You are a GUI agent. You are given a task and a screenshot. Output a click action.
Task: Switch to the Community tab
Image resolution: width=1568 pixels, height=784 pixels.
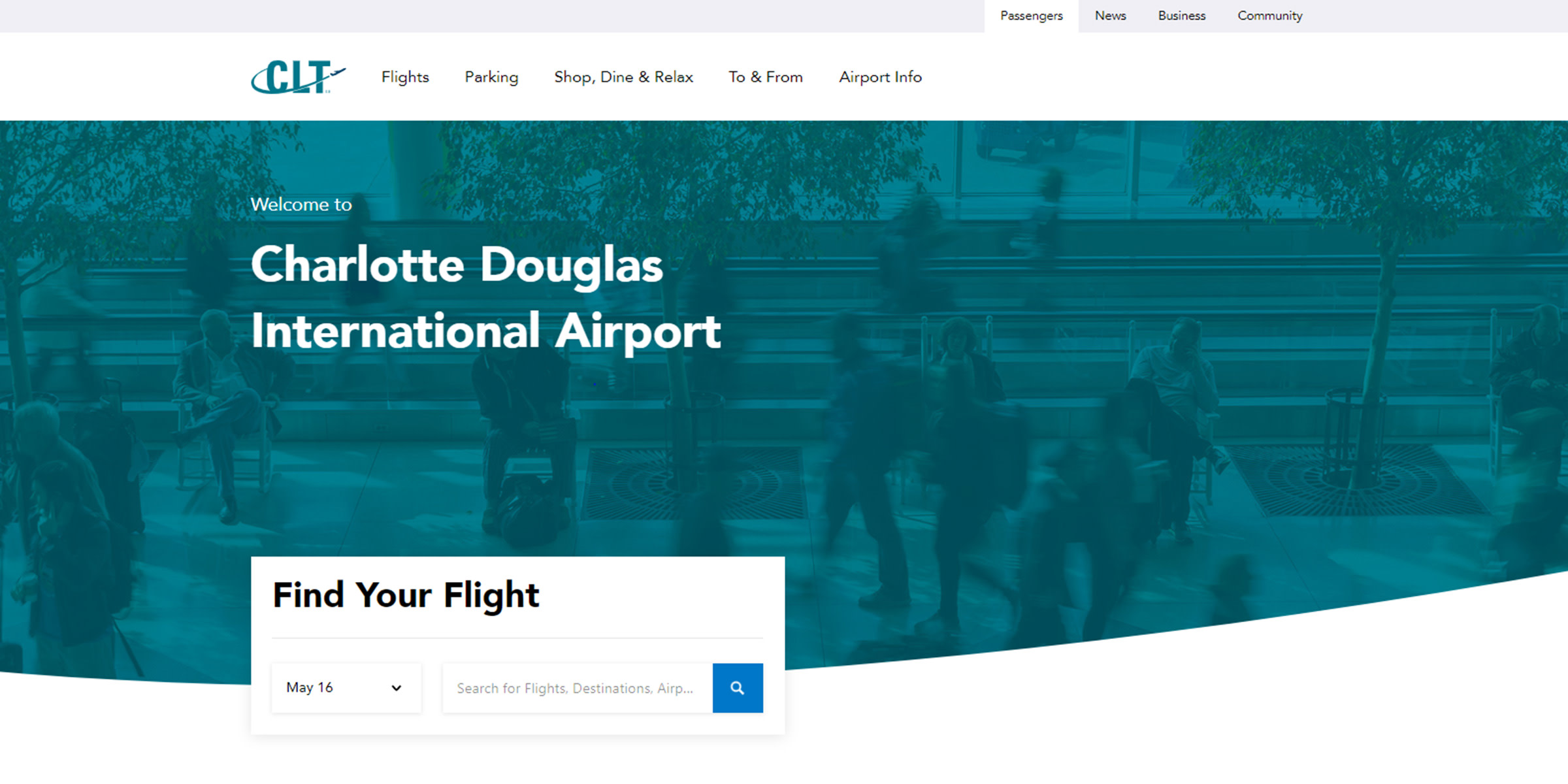(x=1270, y=16)
